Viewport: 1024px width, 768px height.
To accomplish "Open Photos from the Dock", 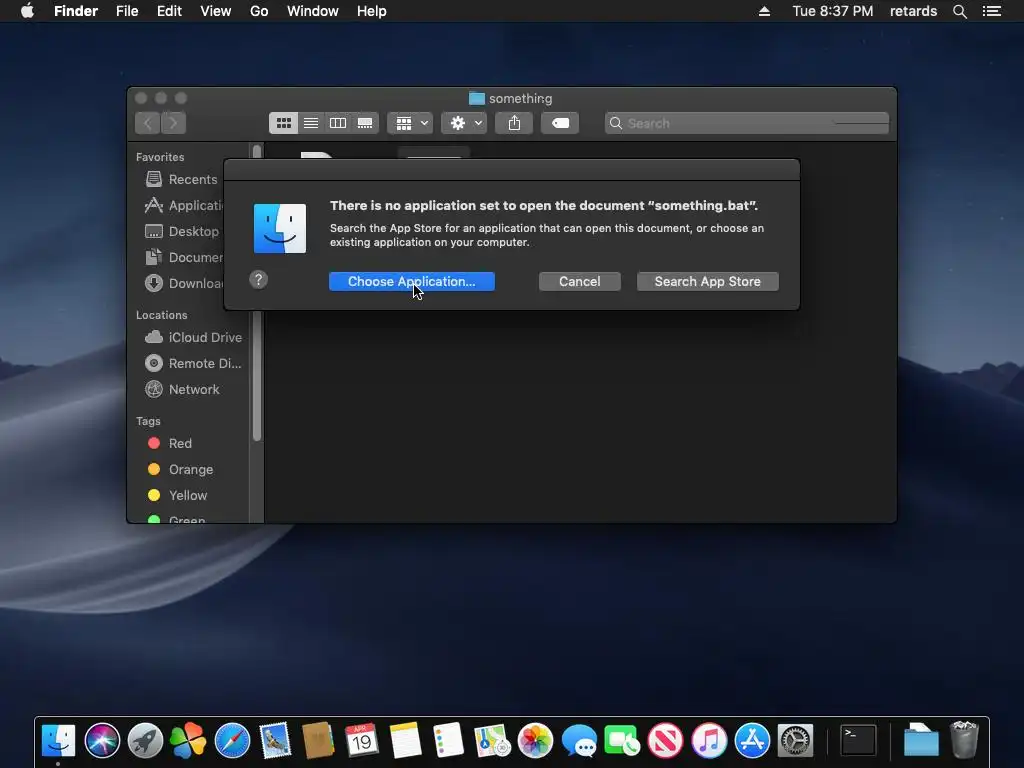I will 535,741.
